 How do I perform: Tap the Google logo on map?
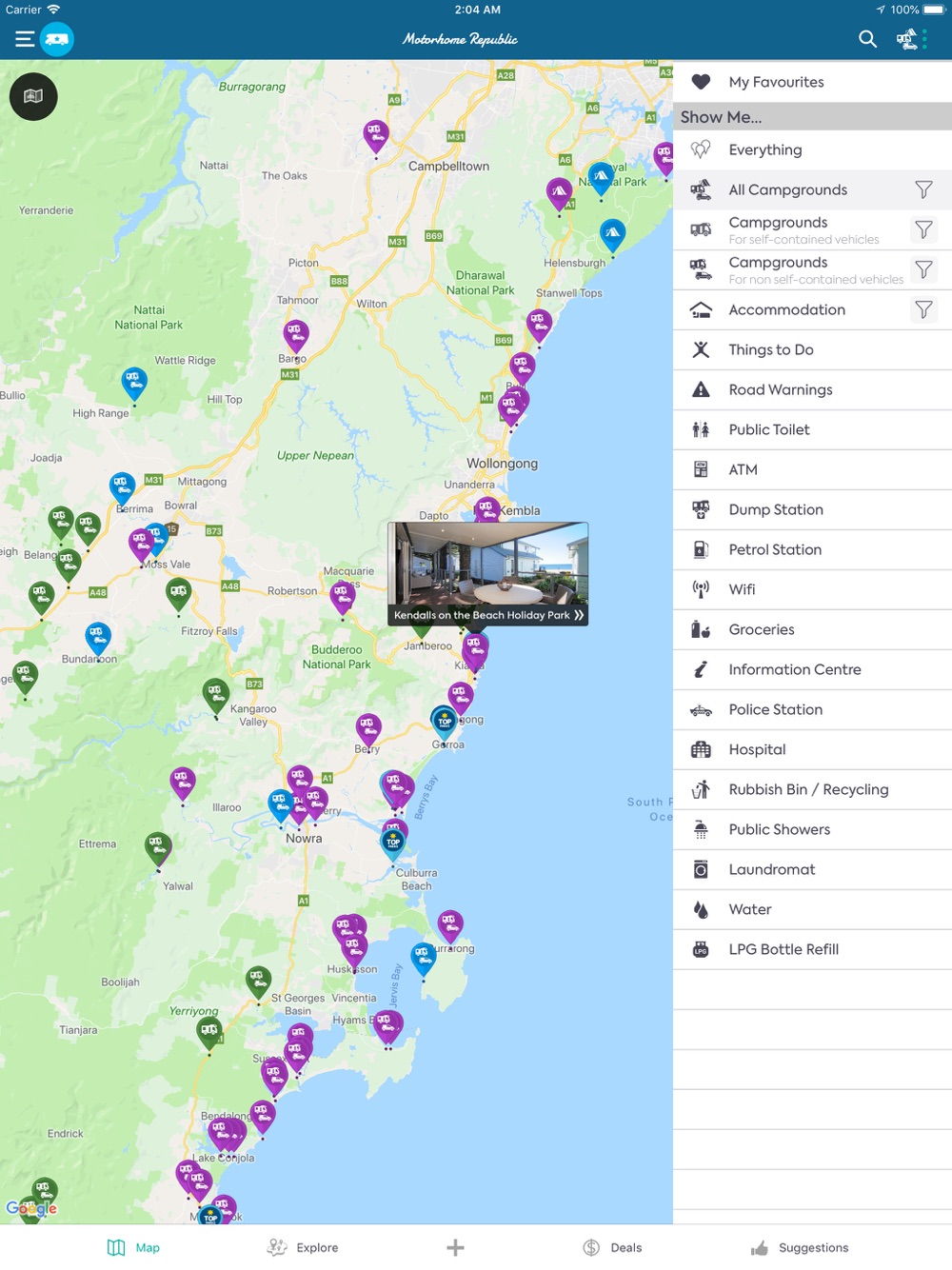tap(31, 1207)
